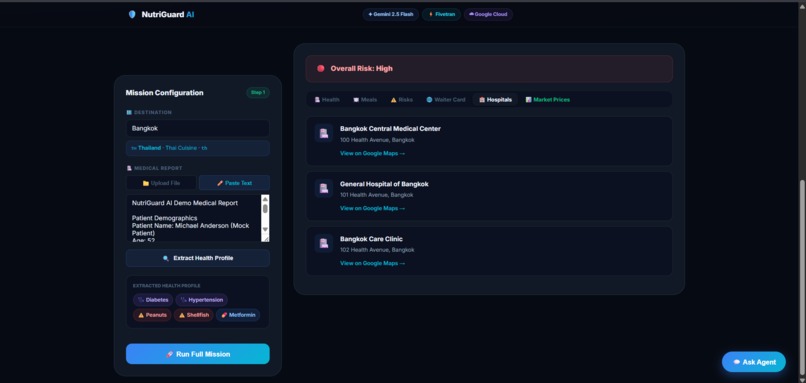Click the folder icon on Upload File
806x383 pixels.
point(146,183)
